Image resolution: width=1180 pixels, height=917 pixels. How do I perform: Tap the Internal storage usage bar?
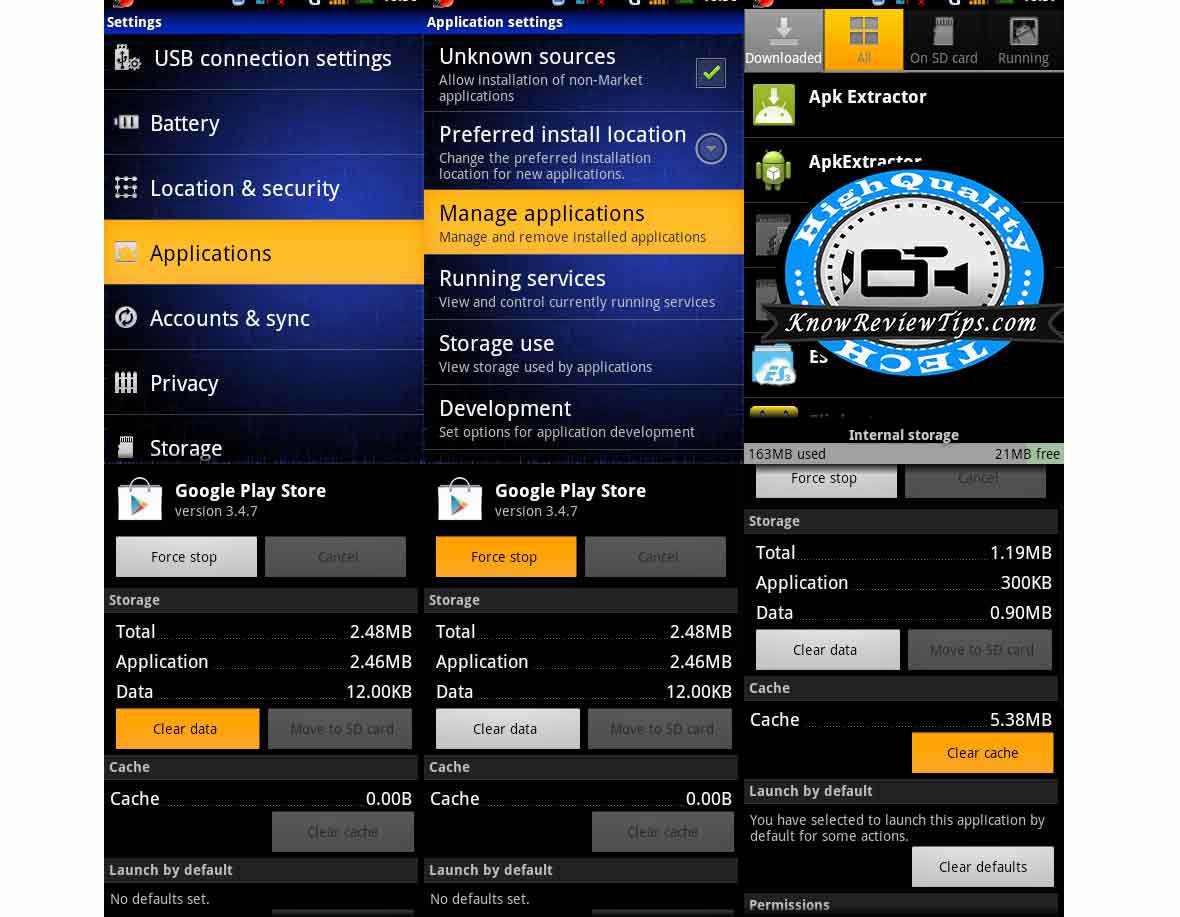pos(903,454)
